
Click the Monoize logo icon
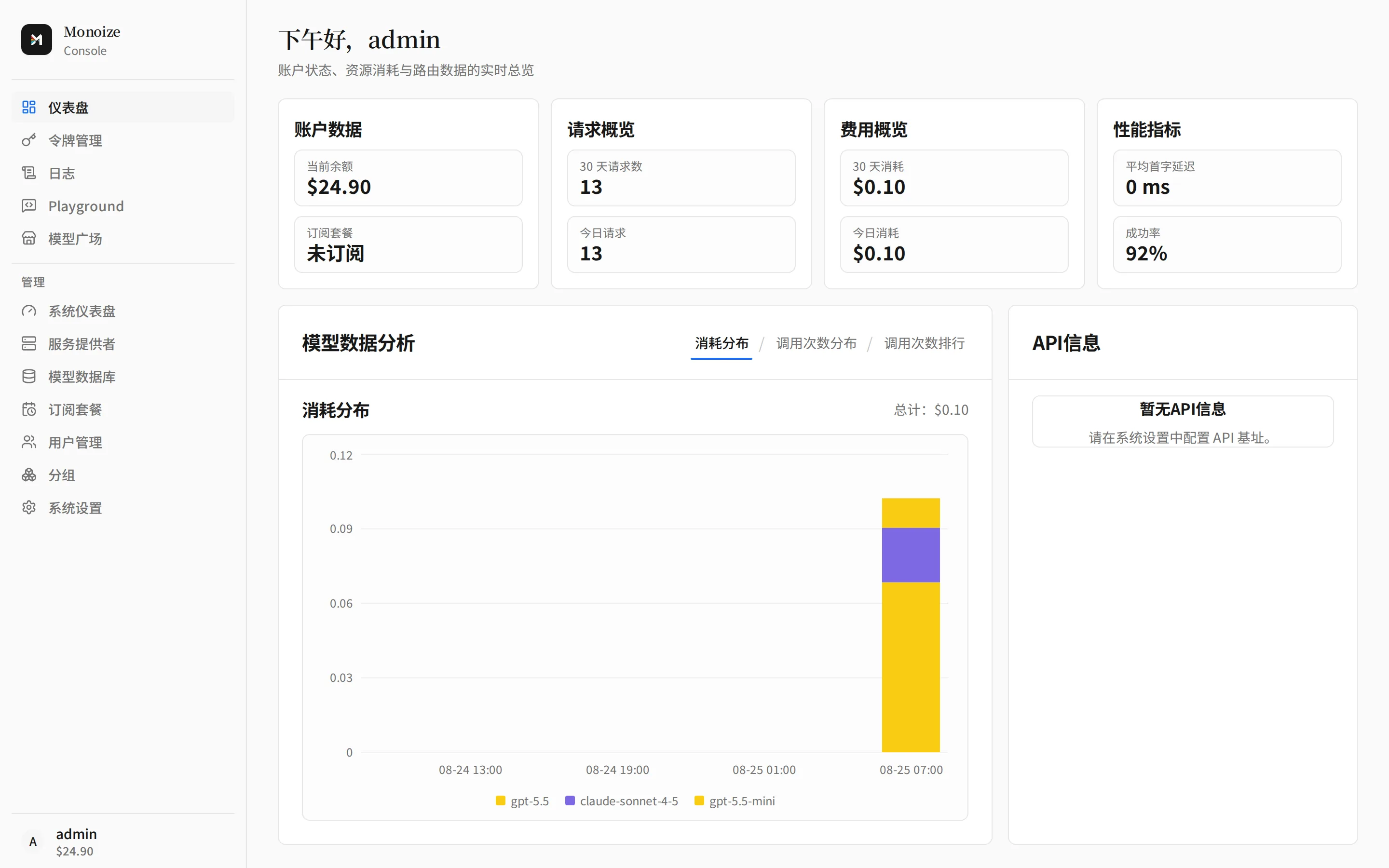point(36,40)
